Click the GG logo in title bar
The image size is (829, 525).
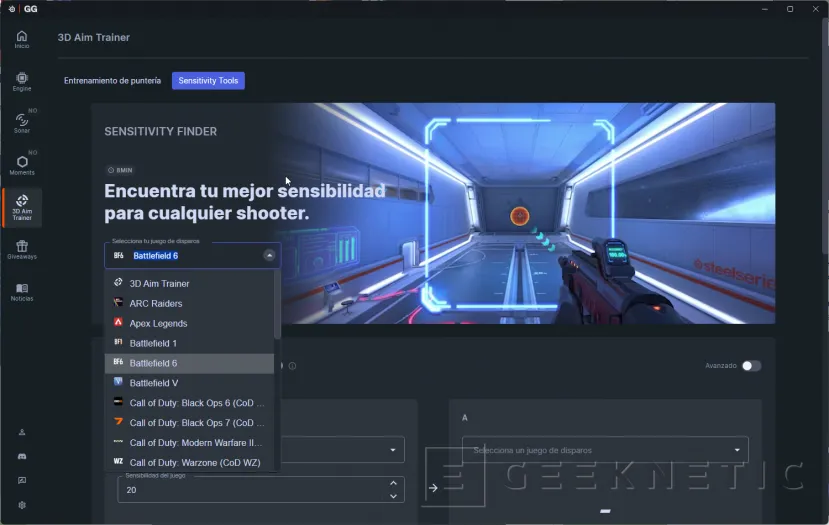(30, 9)
